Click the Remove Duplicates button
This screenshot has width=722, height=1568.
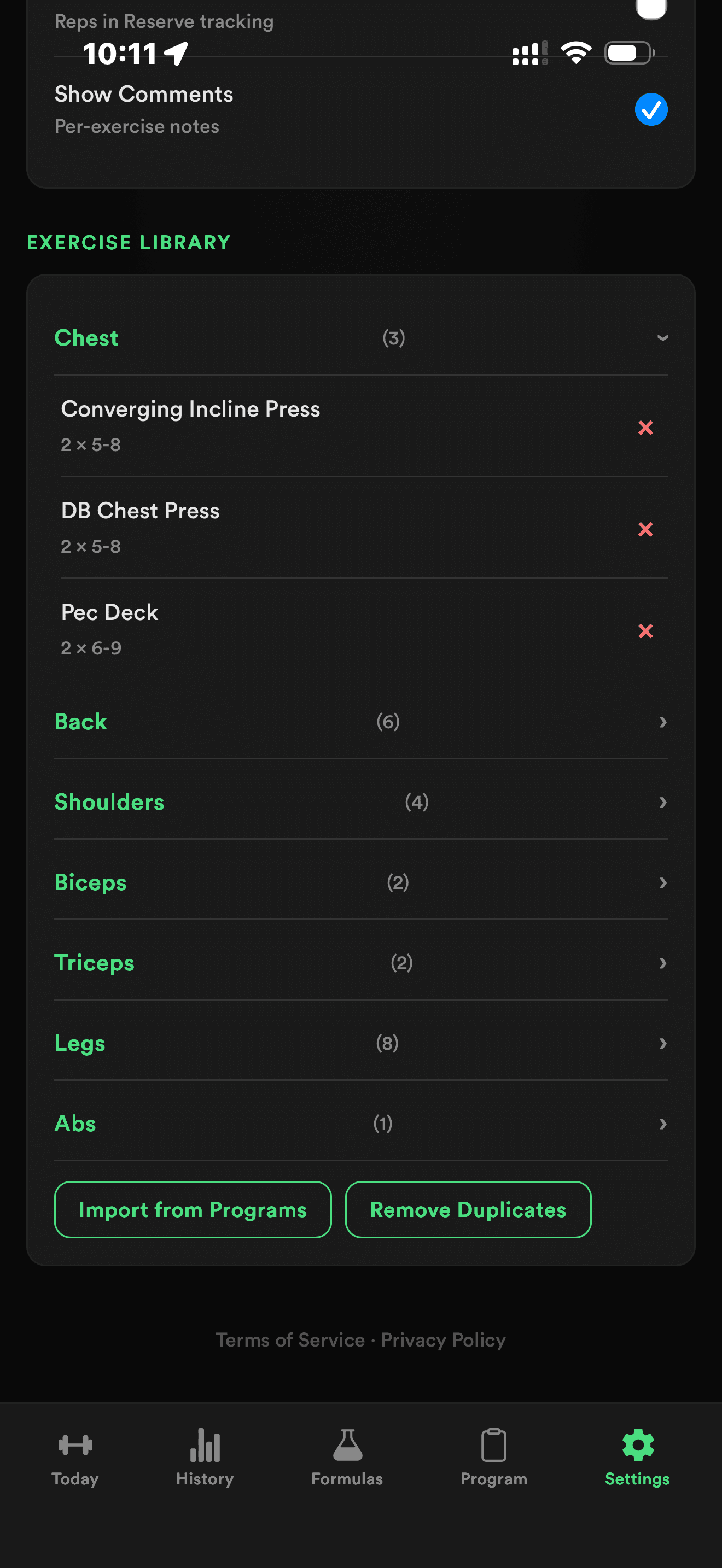pyautogui.click(x=468, y=1209)
